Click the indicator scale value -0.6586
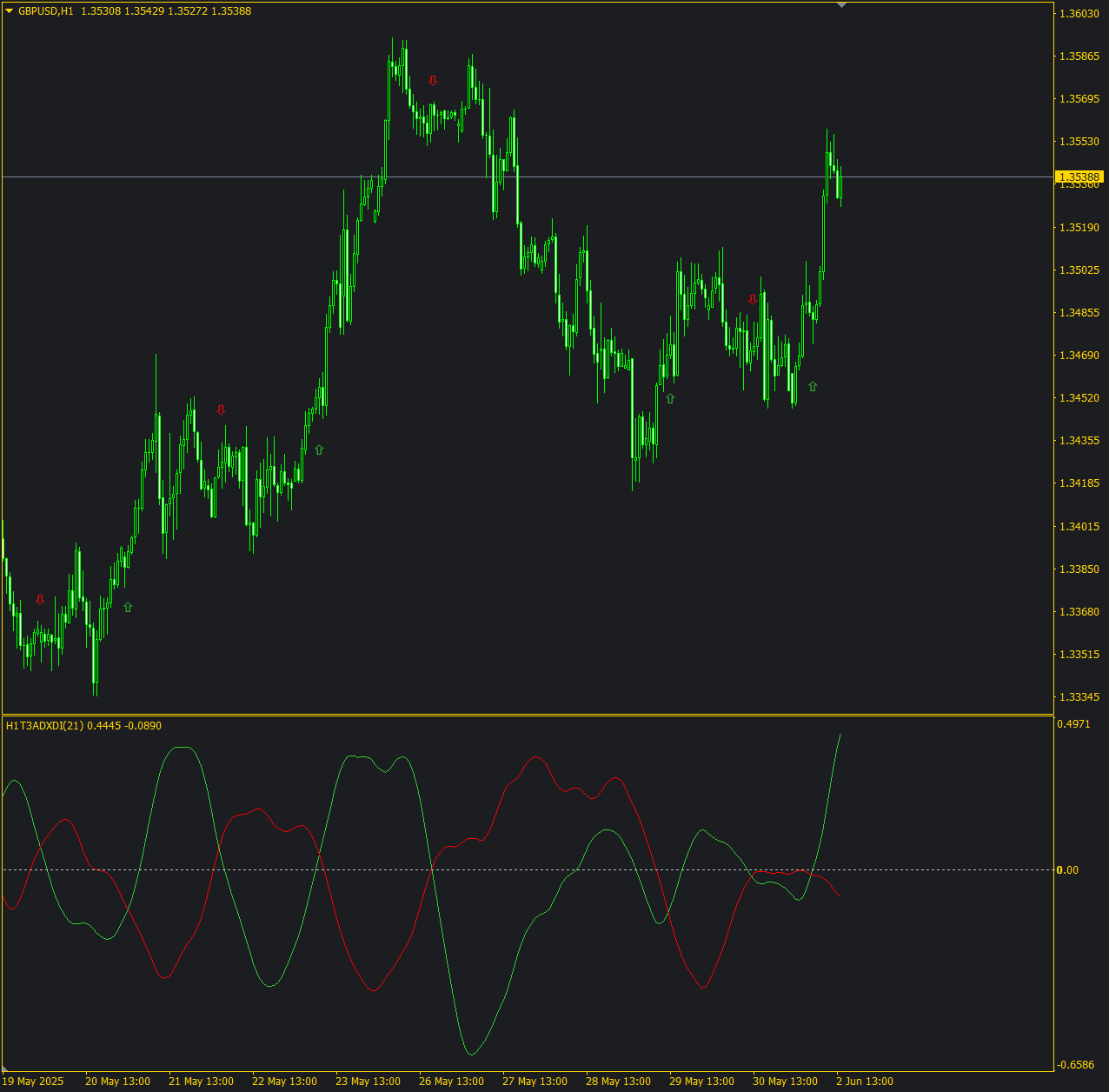1109x1092 pixels. [1076, 1064]
